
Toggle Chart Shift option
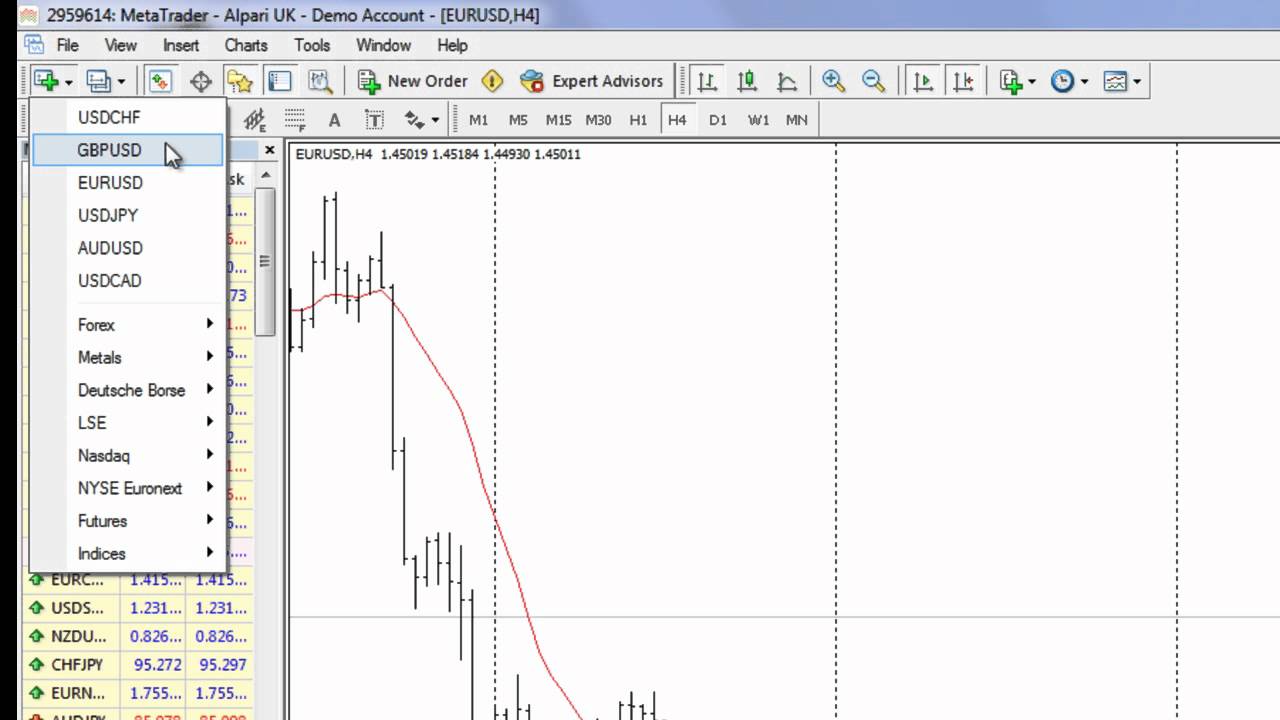click(963, 81)
